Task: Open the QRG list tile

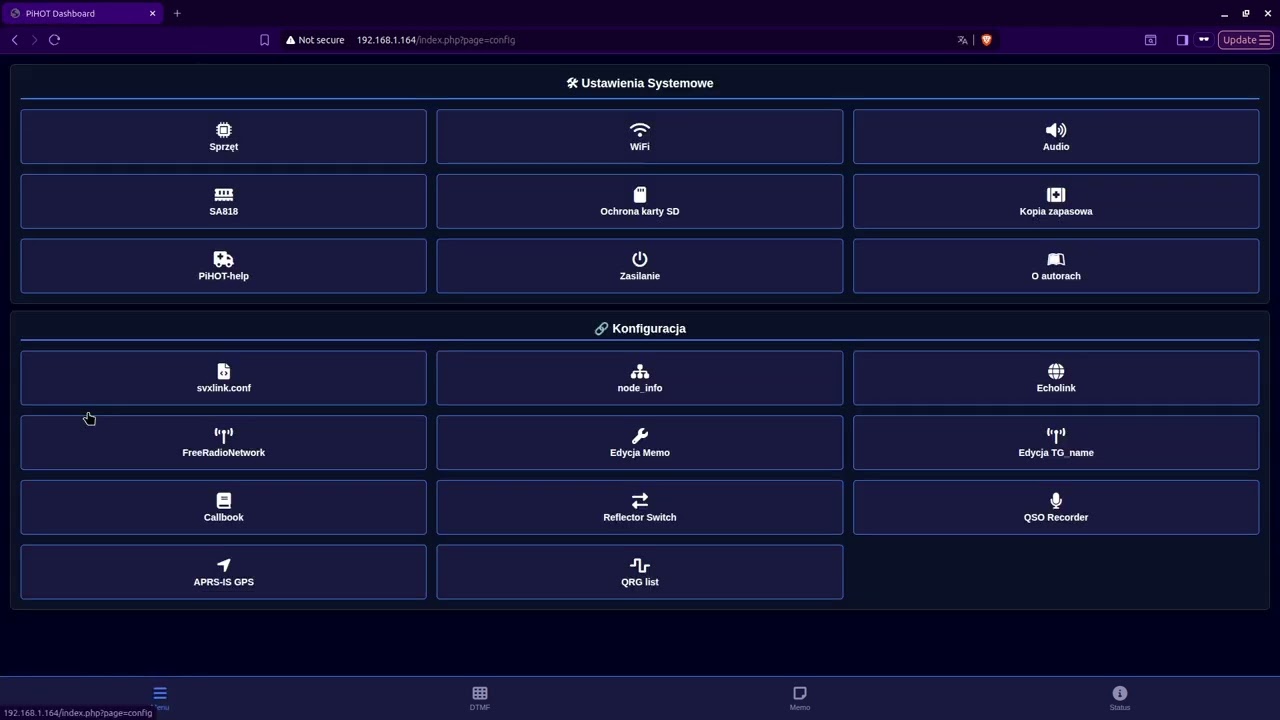Action: point(639,572)
